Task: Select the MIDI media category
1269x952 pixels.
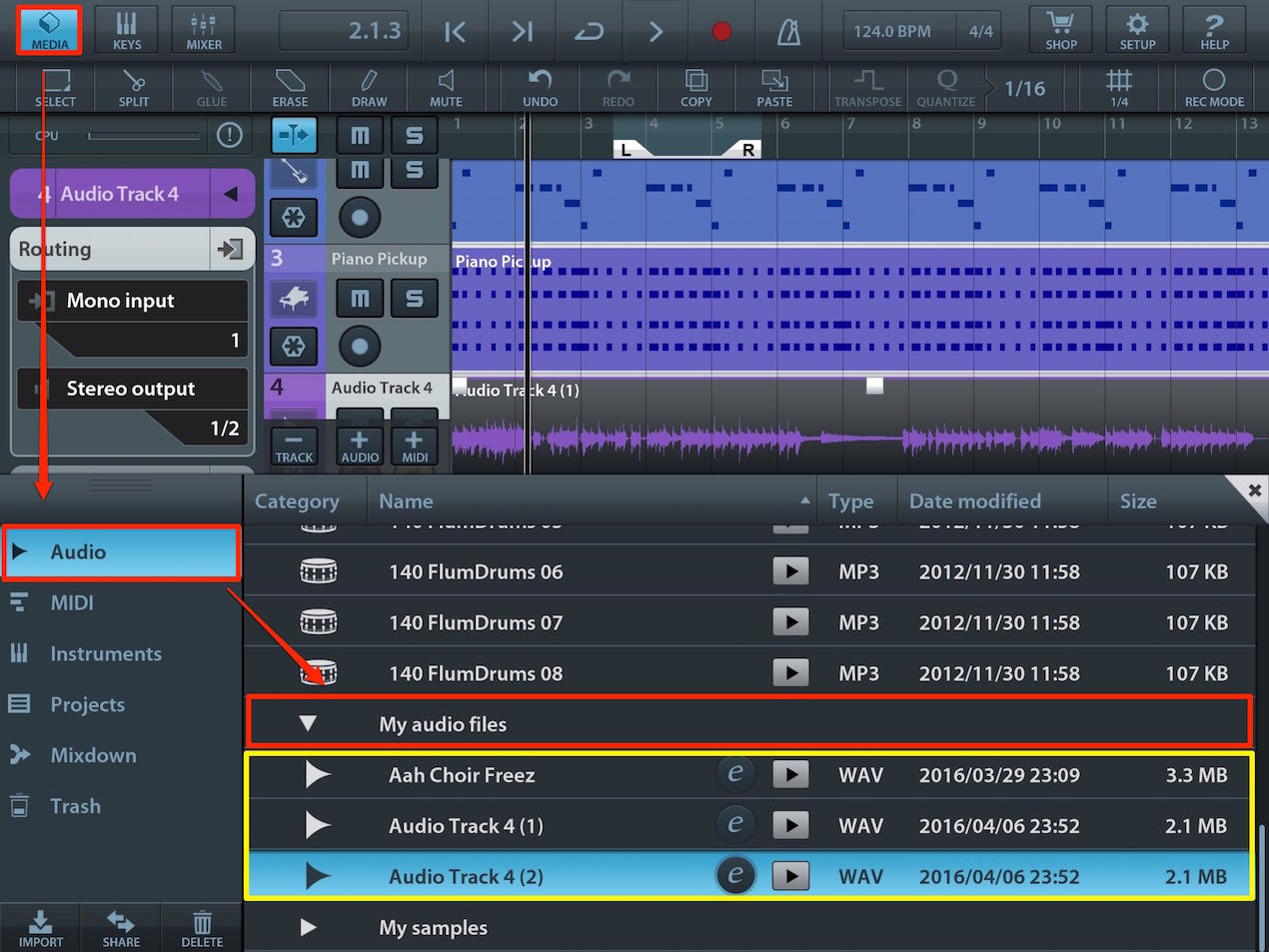Action: point(121,602)
